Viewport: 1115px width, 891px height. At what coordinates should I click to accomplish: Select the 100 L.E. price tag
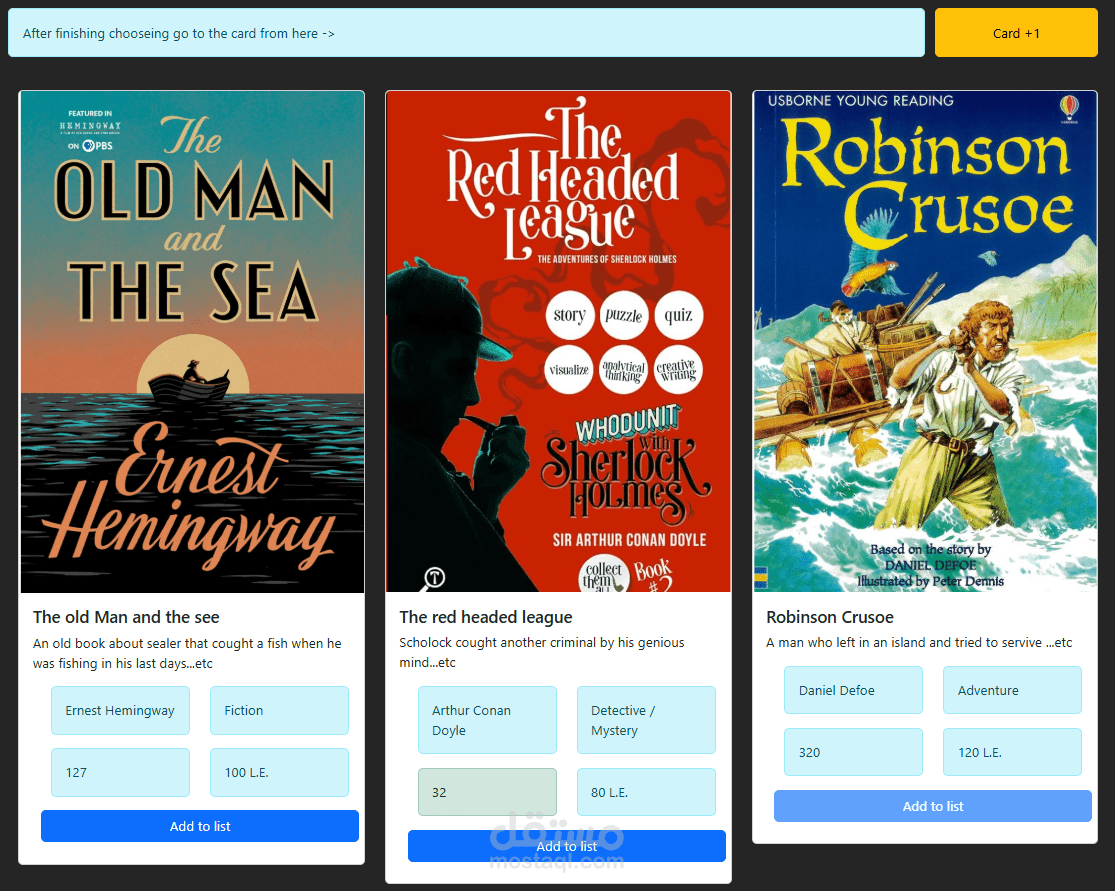click(279, 772)
